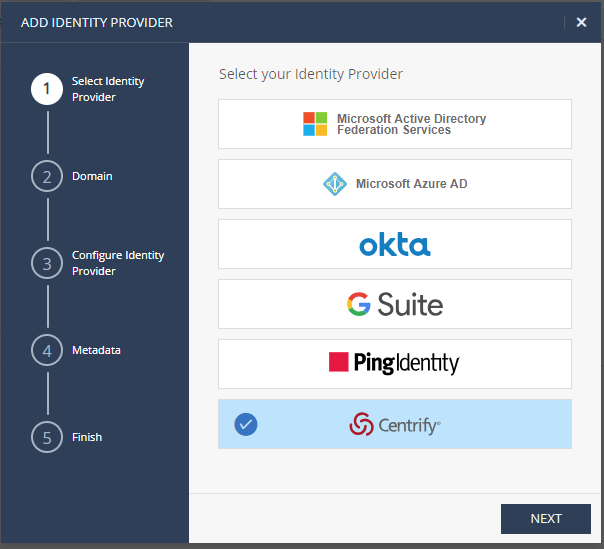Click the step 4 circle
The height and width of the screenshot is (549, 604).
[x=47, y=350]
